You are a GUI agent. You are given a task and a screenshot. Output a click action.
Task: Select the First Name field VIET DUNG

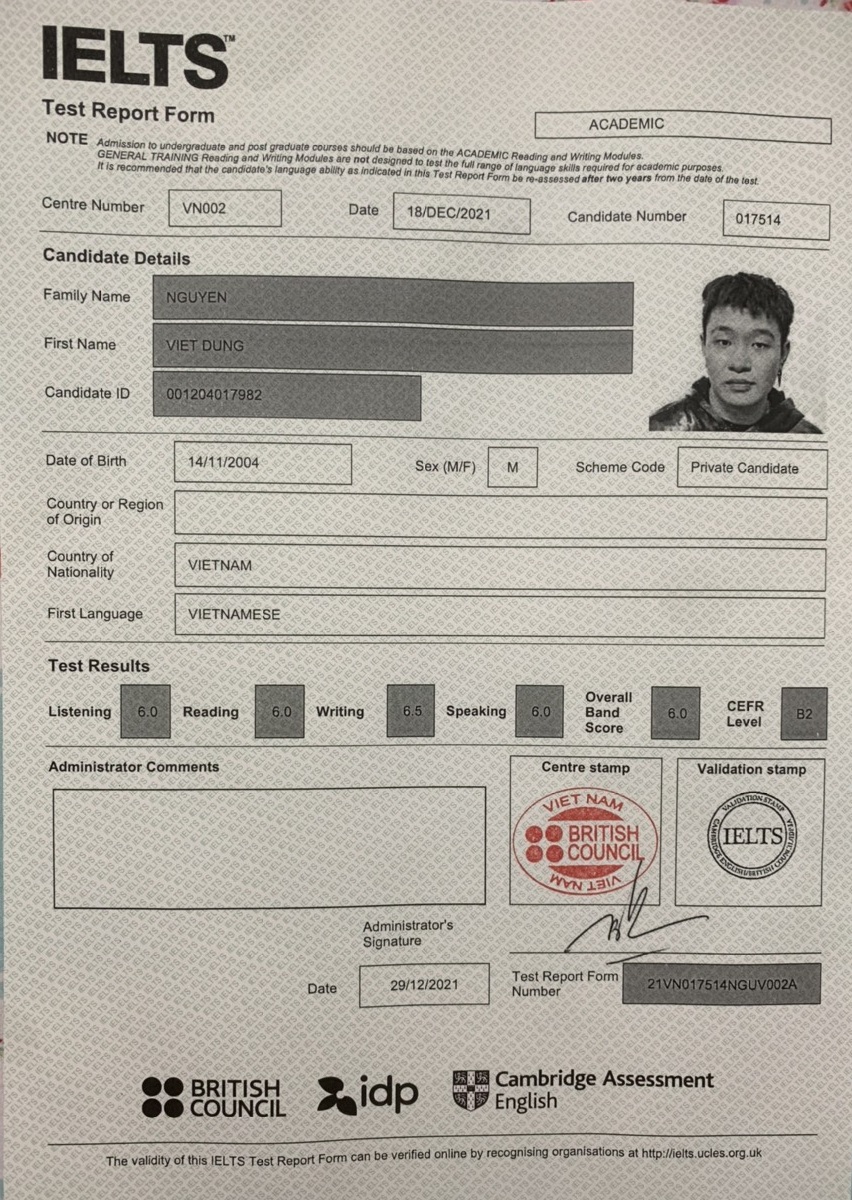393,349
